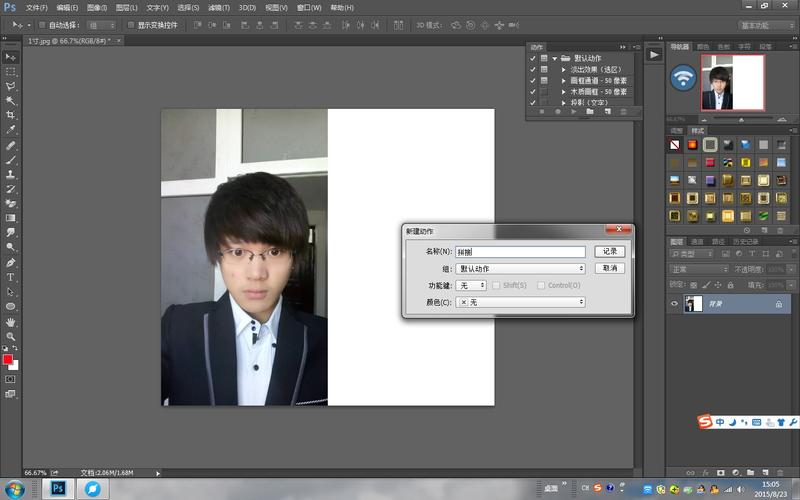Select the Lasso tool
The image size is (800, 500).
(11, 86)
